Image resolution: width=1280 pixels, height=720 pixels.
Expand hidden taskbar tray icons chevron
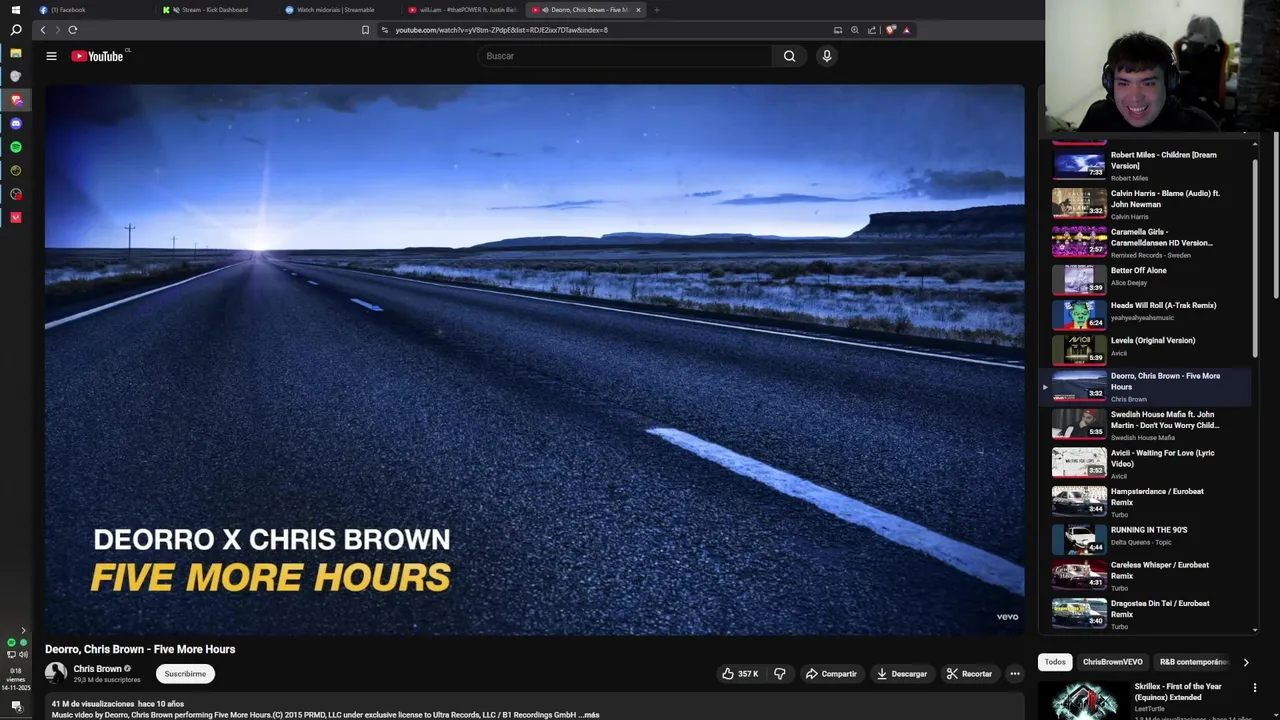point(23,631)
